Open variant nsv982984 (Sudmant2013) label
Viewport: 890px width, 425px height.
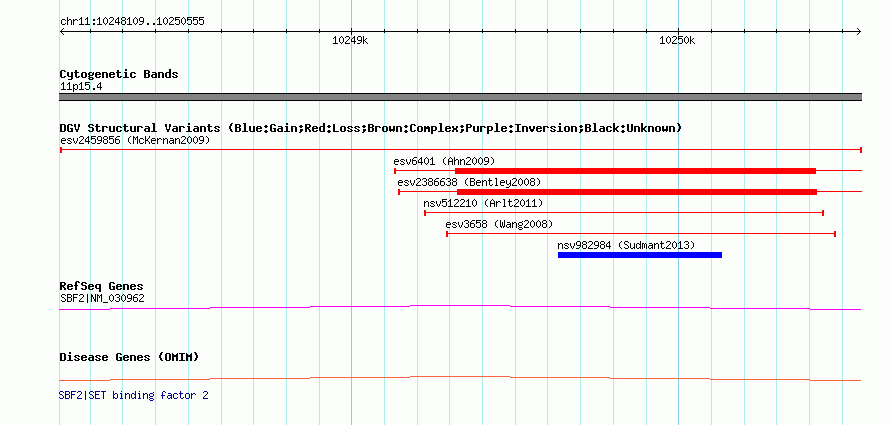626,246
